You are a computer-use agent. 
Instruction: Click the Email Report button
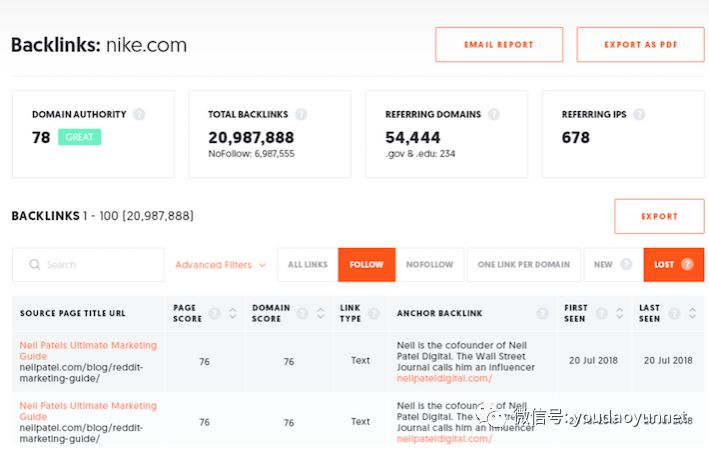(499, 45)
